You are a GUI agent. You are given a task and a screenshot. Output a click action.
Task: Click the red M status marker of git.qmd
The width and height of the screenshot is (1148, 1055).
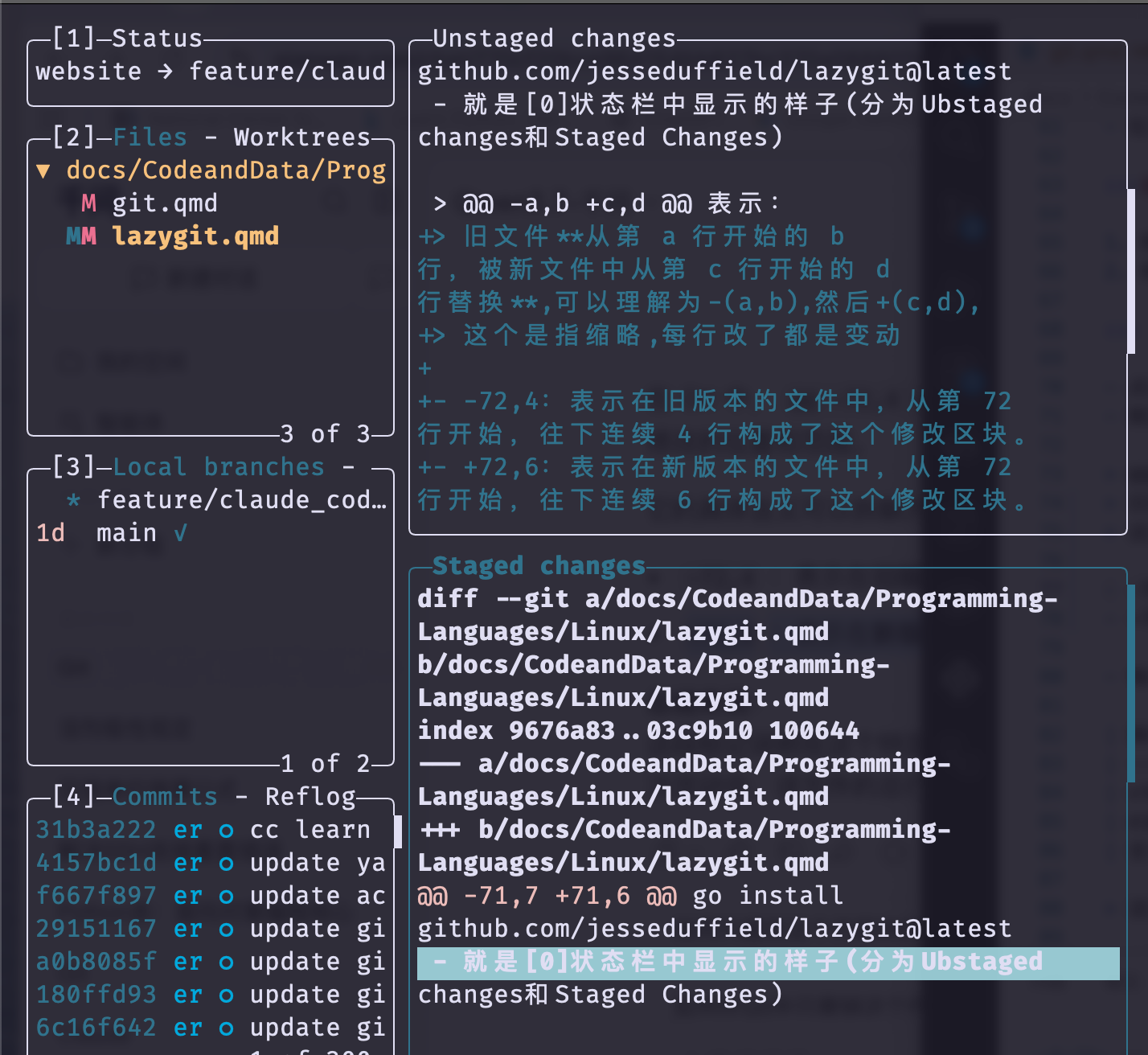[88, 203]
